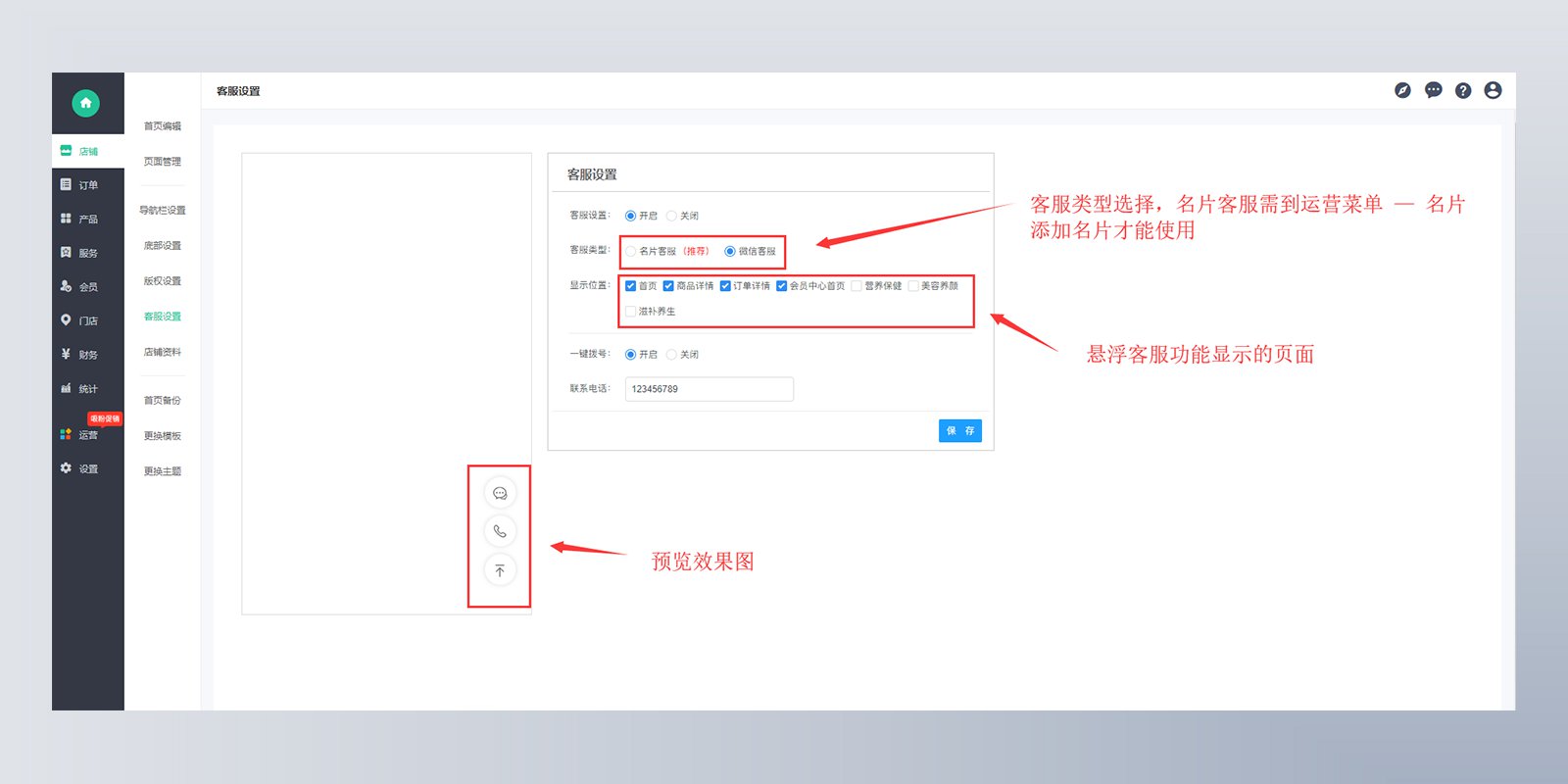Check the 滋补养生 checkbox
The width and height of the screenshot is (1568, 784).
click(630, 312)
